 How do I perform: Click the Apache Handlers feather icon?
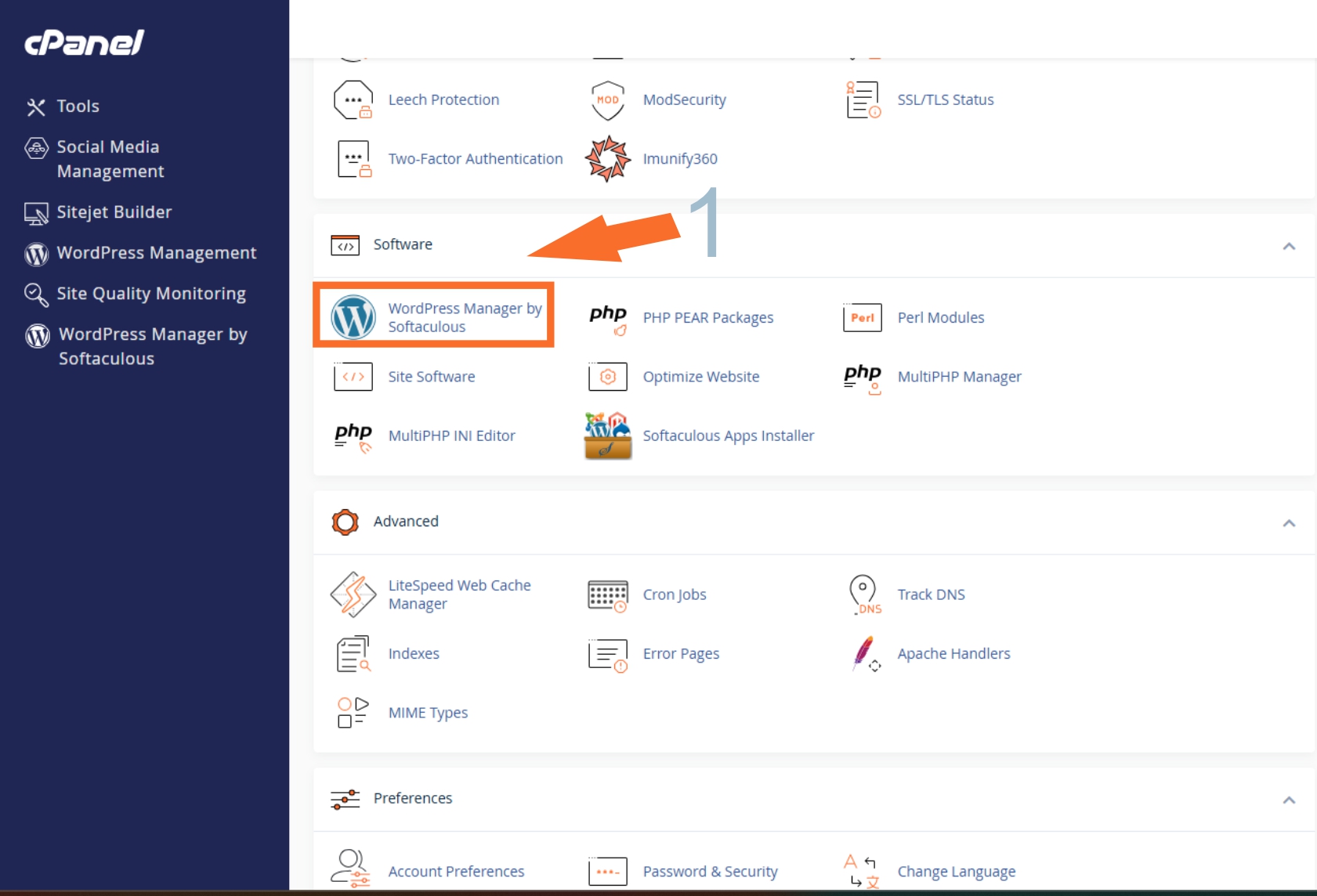pos(866,654)
